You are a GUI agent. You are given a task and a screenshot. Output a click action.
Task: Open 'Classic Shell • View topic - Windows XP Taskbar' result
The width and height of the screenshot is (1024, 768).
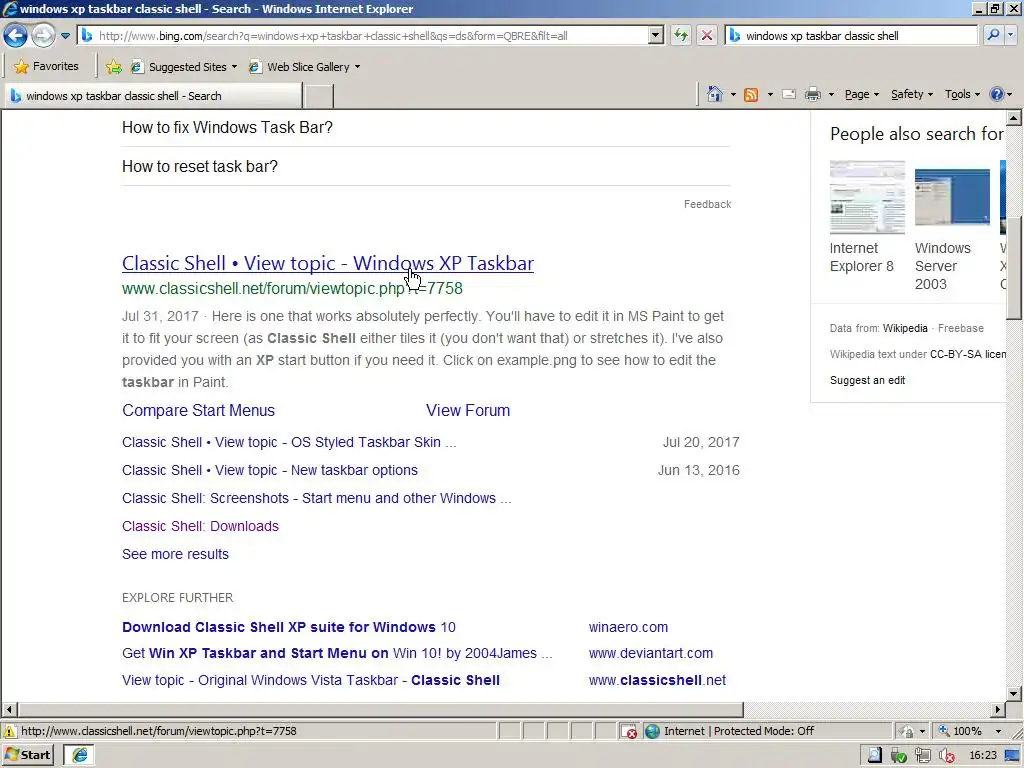(x=328, y=263)
